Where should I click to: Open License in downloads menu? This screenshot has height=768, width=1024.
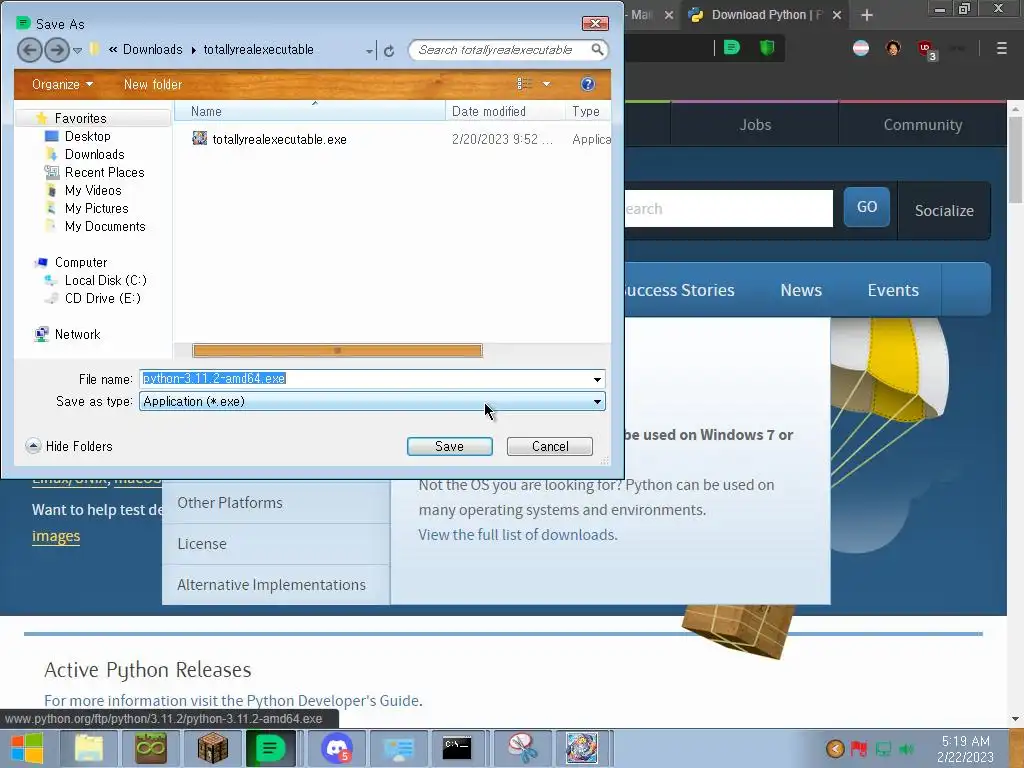[276, 543]
